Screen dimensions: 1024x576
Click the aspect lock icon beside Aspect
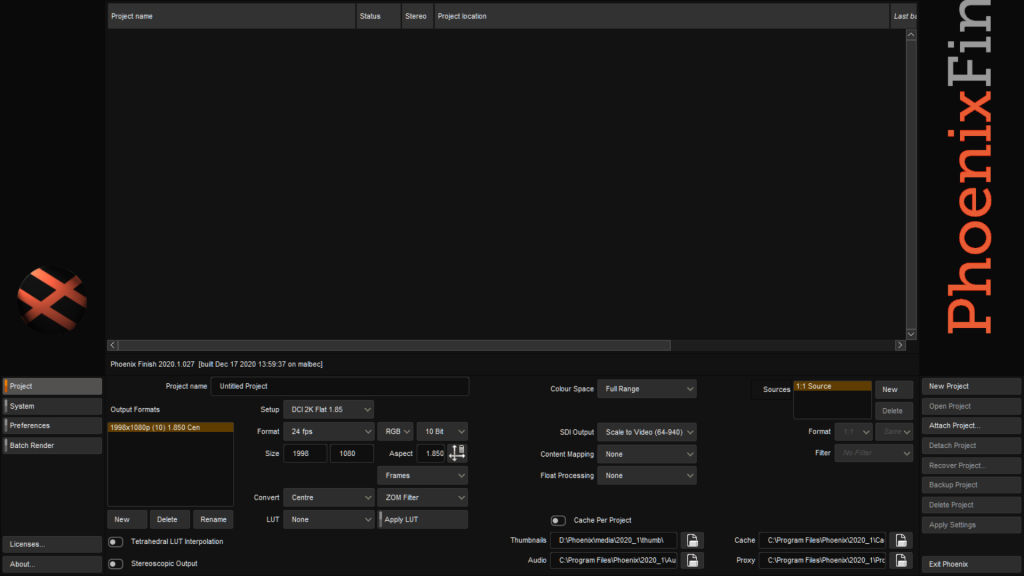(x=457, y=453)
